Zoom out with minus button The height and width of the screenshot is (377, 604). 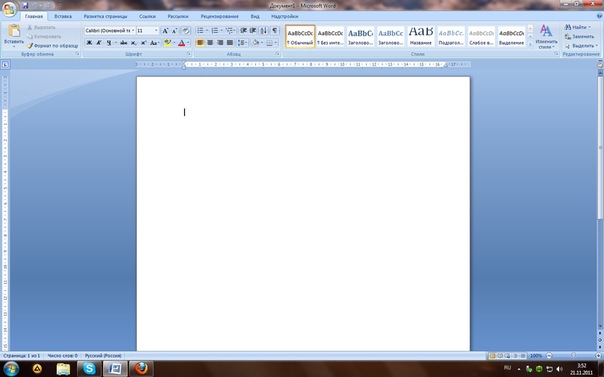point(549,356)
